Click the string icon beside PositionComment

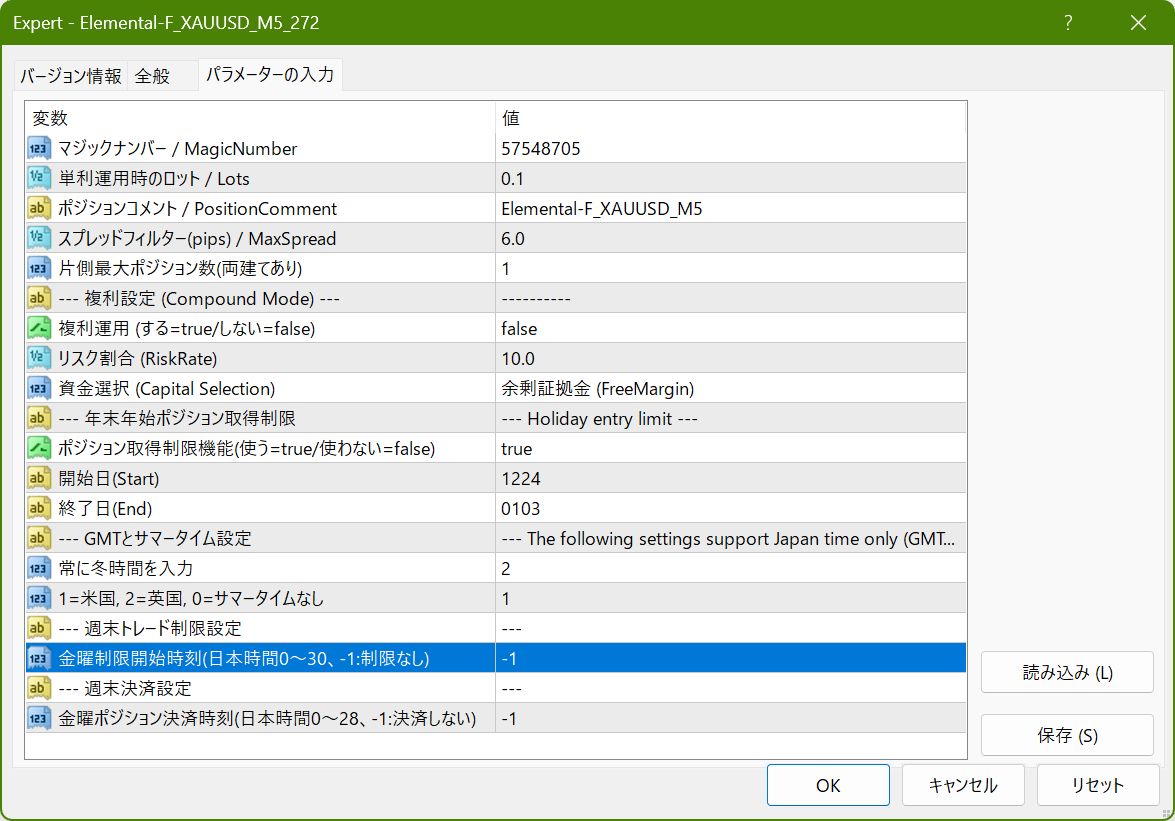(x=40, y=209)
